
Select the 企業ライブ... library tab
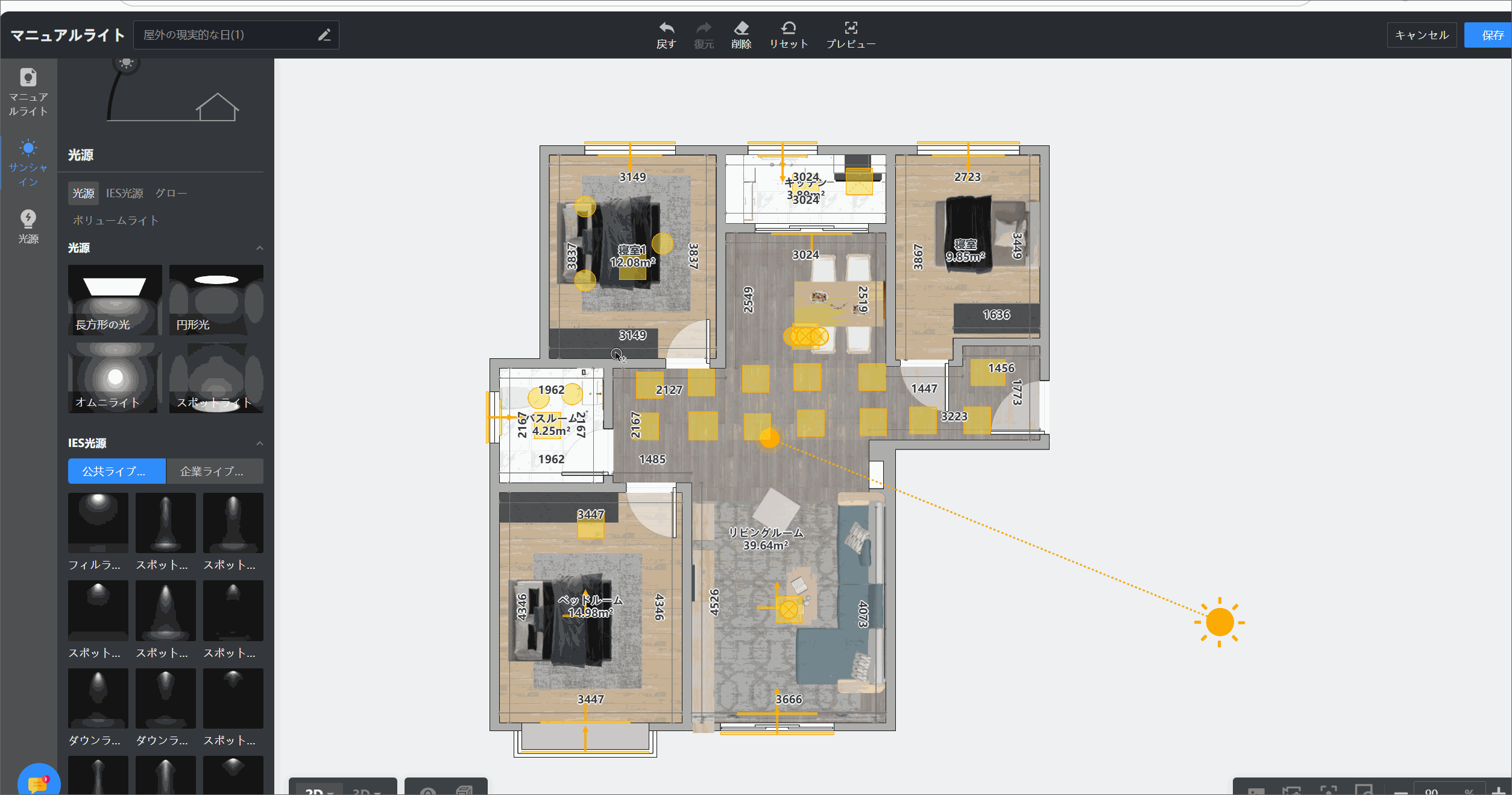coord(215,471)
